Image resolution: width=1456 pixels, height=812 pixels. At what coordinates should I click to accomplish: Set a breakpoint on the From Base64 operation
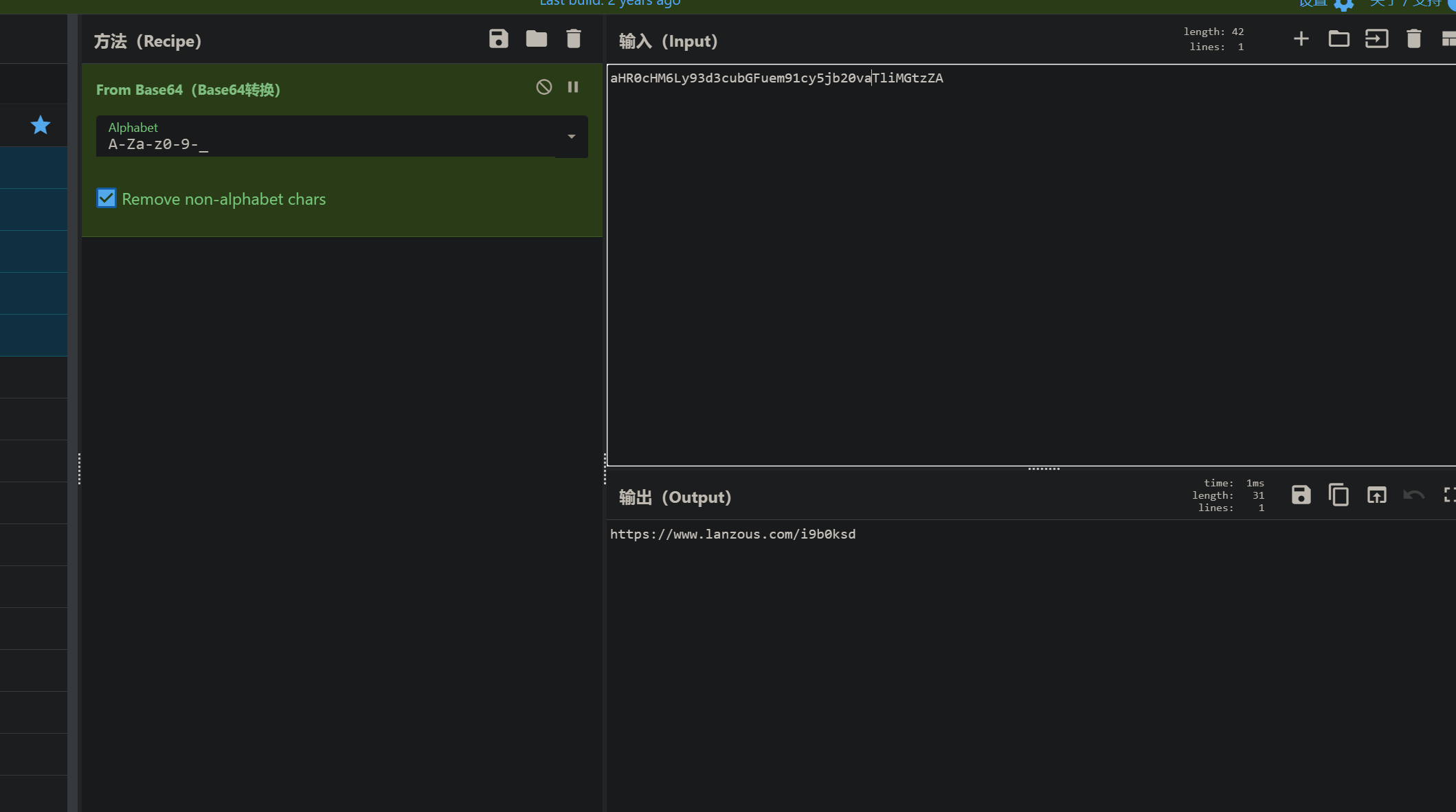(x=573, y=87)
